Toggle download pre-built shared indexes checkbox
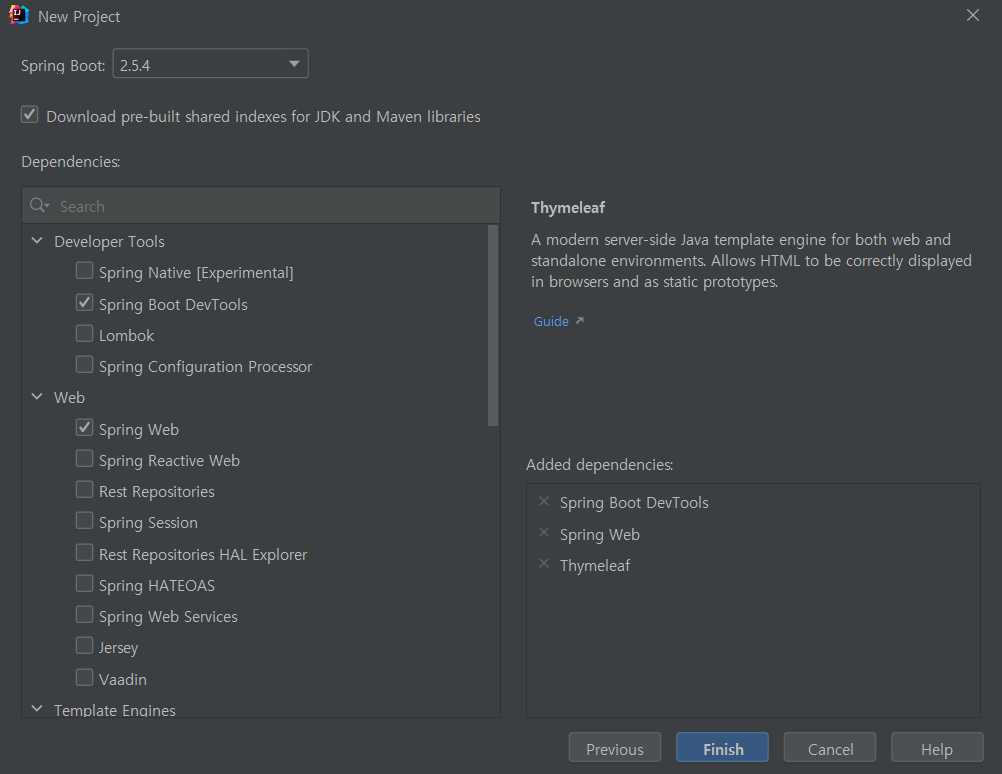This screenshot has height=774, width=1002. click(29, 115)
